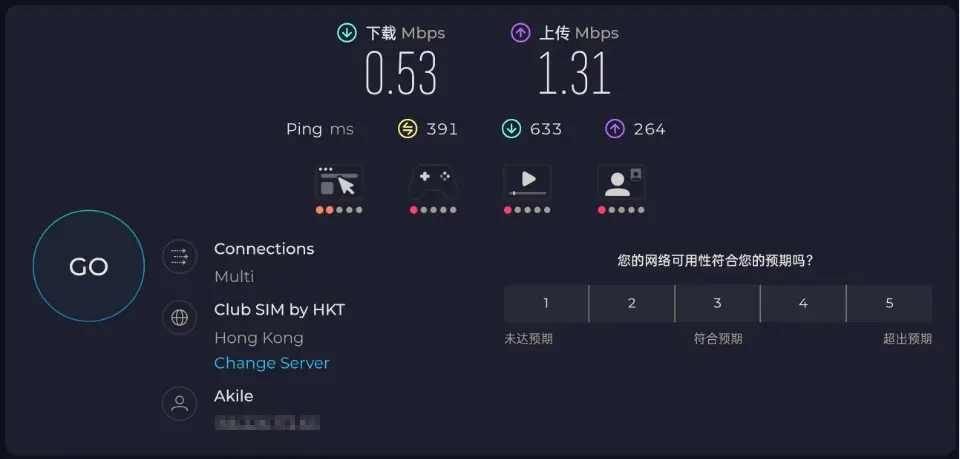Click the Akile user profile icon
The width and height of the screenshot is (960, 459).
(180, 404)
